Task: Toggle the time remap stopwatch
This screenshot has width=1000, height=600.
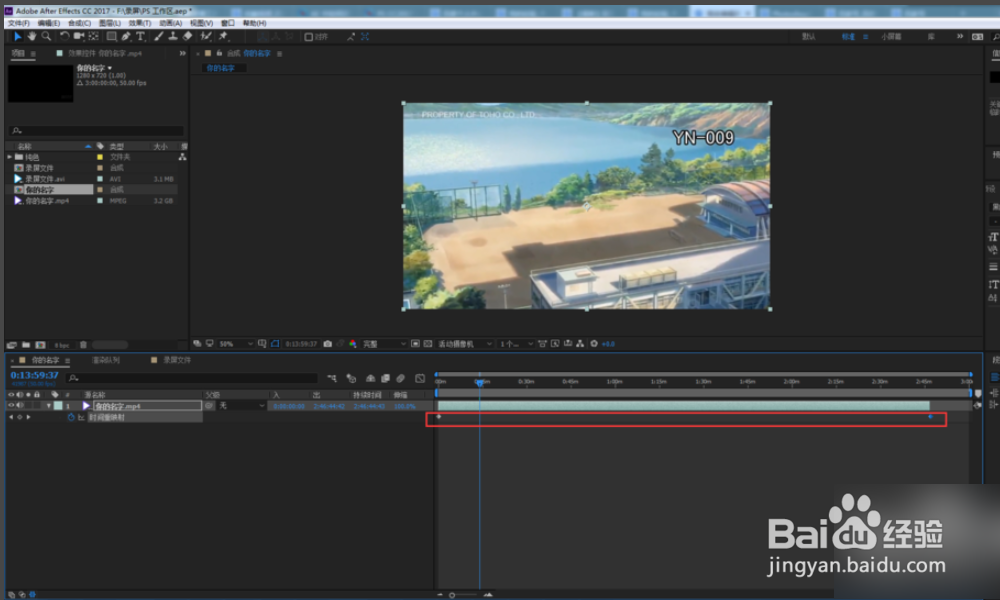Action: click(x=71, y=417)
